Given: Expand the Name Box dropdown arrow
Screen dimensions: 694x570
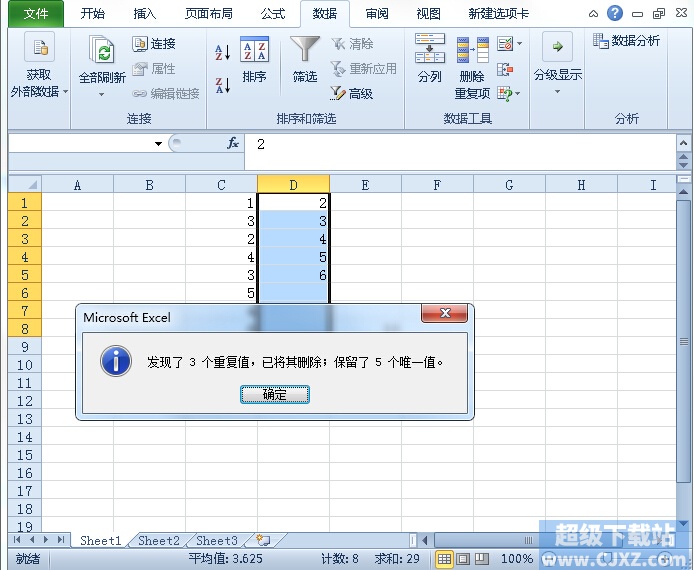Looking at the screenshot, I should (x=158, y=143).
